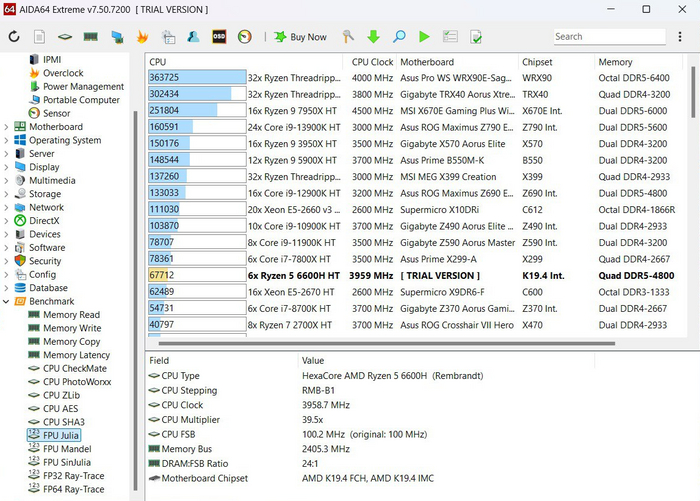Open the Sensor item in sidebar
Screen dimensions: 700x501
[x=56, y=113]
